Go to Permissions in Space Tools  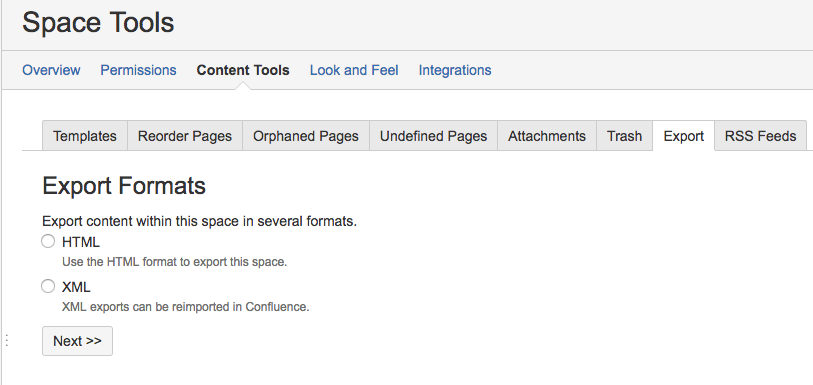point(138,70)
